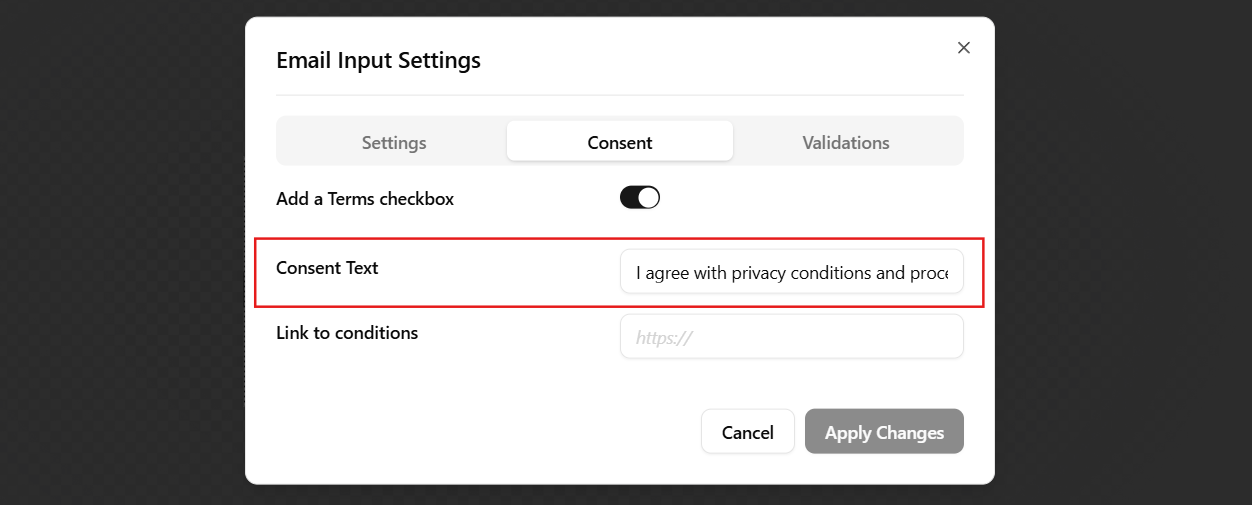Screen dimensions: 1252x505
Task: Close the Email Input Settings dialog
Action: (963, 48)
